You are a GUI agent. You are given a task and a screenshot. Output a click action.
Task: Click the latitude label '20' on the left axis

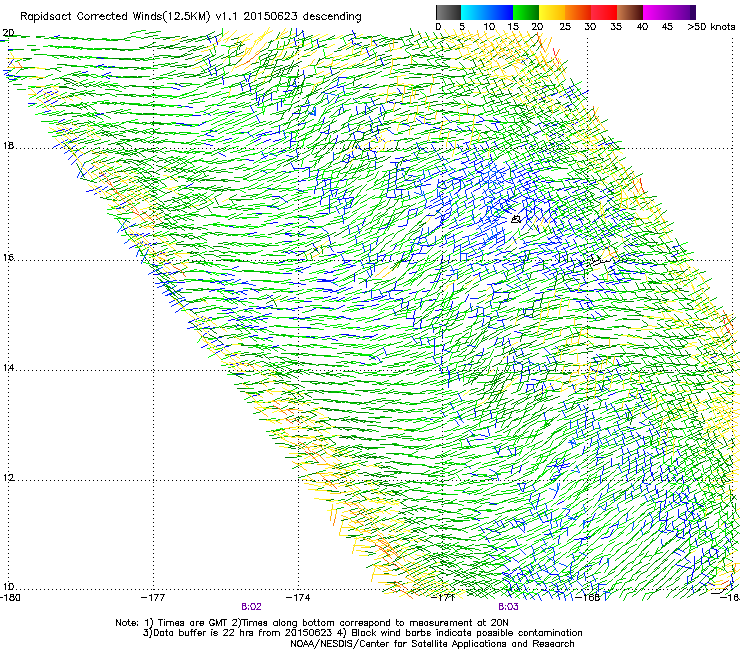pos(8,33)
